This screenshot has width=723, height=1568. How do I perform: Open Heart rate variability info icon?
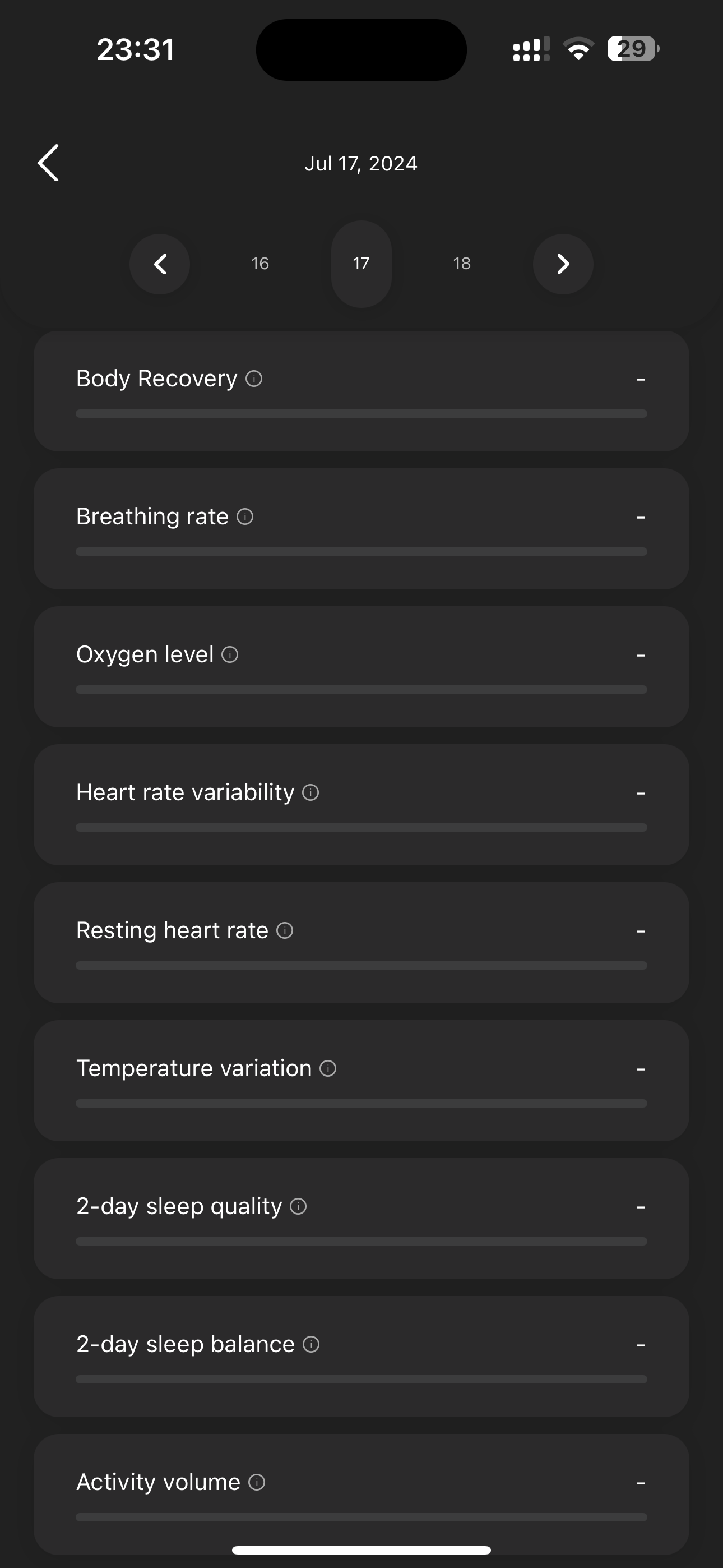310,792
